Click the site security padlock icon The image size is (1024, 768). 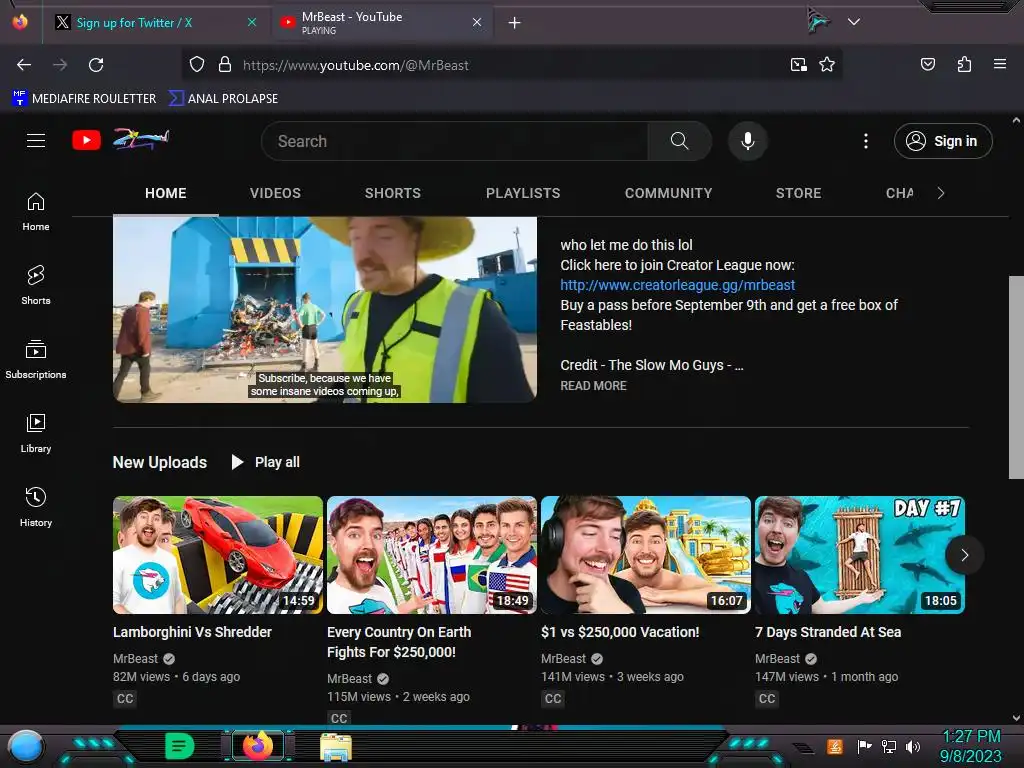coord(225,65)
